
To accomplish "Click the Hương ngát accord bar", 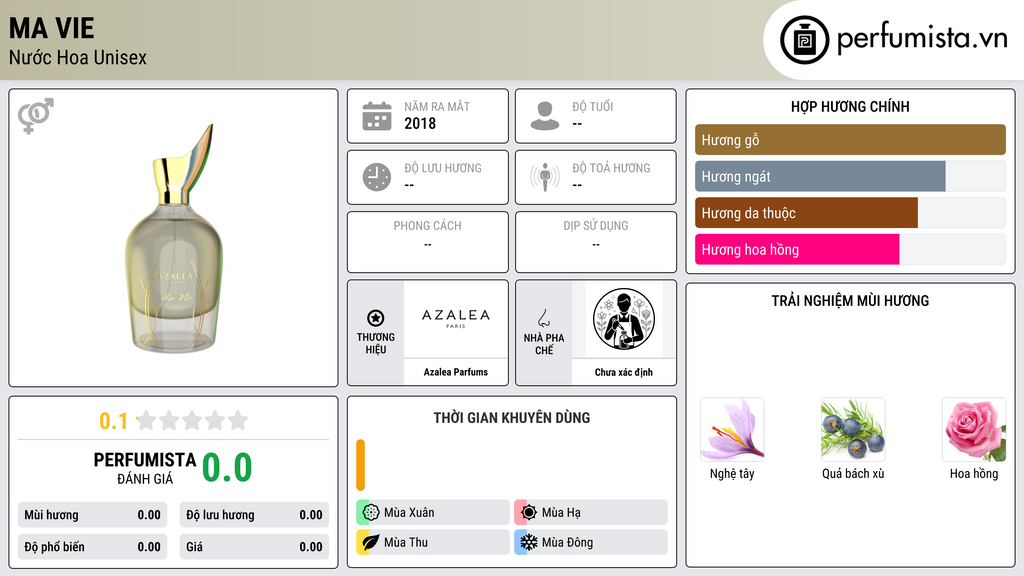I will click(x=820, y=176).
